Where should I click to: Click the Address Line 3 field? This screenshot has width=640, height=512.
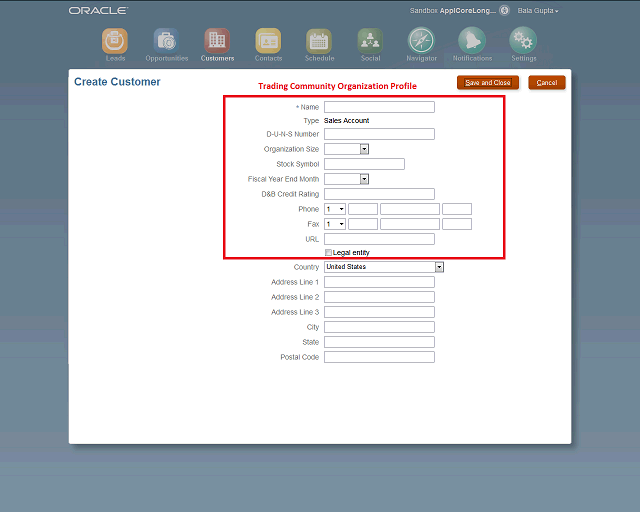(379, 312)
